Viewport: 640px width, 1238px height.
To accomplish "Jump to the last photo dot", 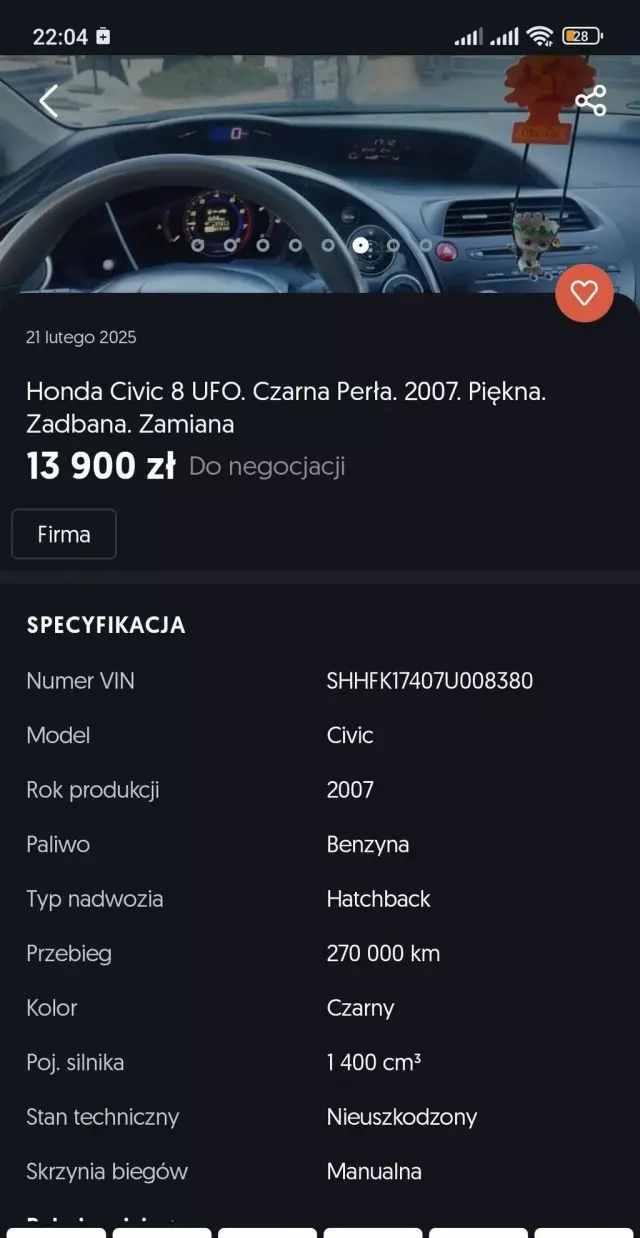I will (x=426, y=245).
